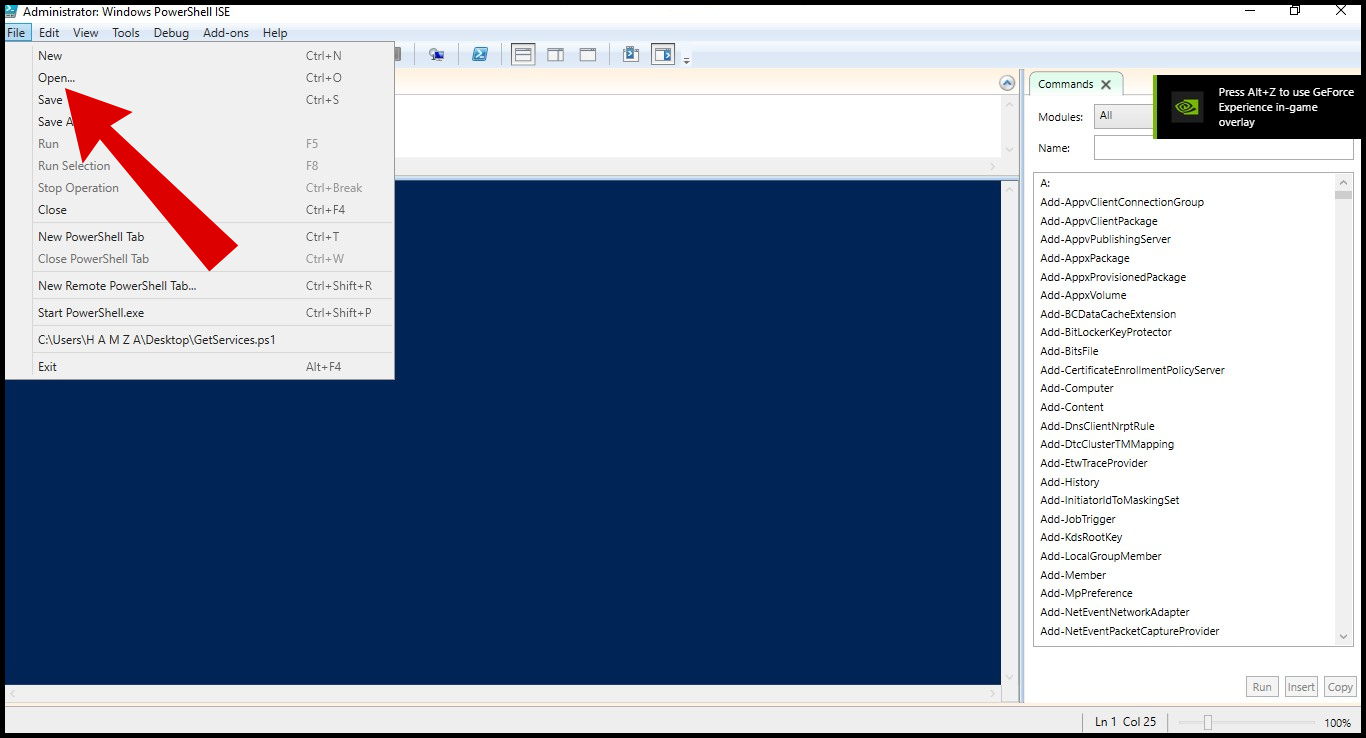
Task: Close the Commands add-on tab
Action: (x=1105, y=85)
